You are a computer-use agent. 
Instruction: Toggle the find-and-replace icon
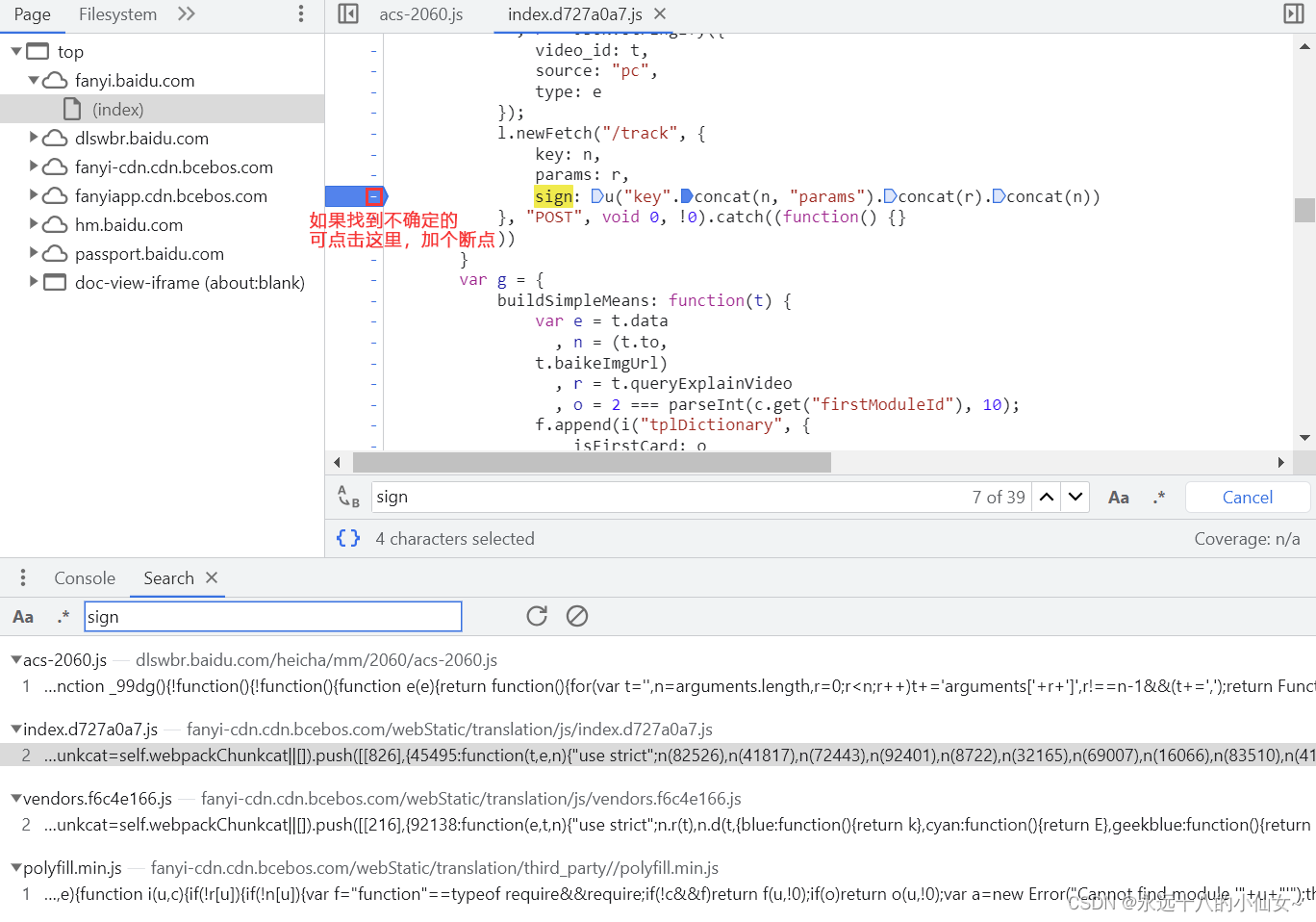(348, 497)
